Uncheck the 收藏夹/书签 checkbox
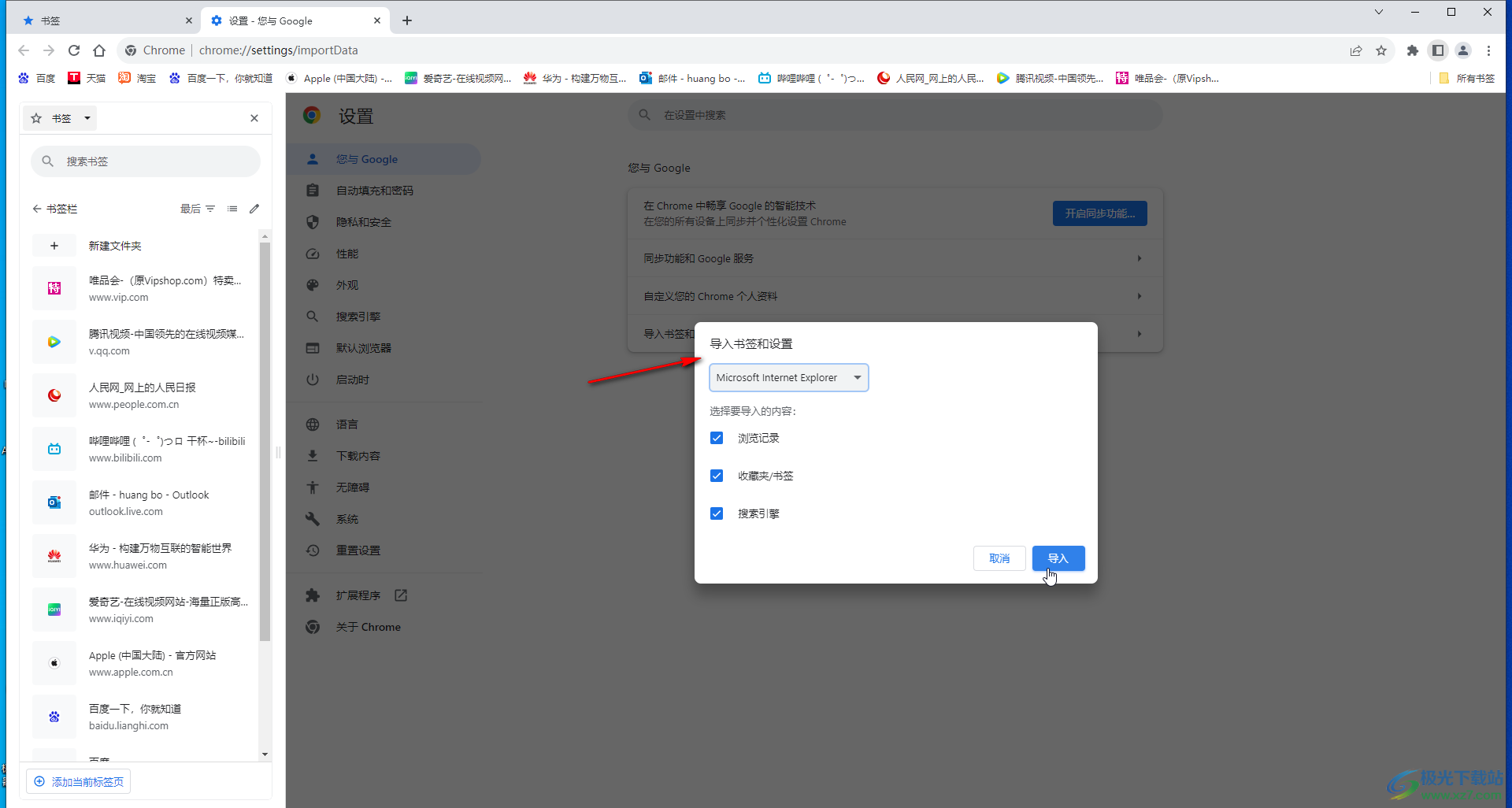Viewport: 1512px width, 808px height. point(717,476)
